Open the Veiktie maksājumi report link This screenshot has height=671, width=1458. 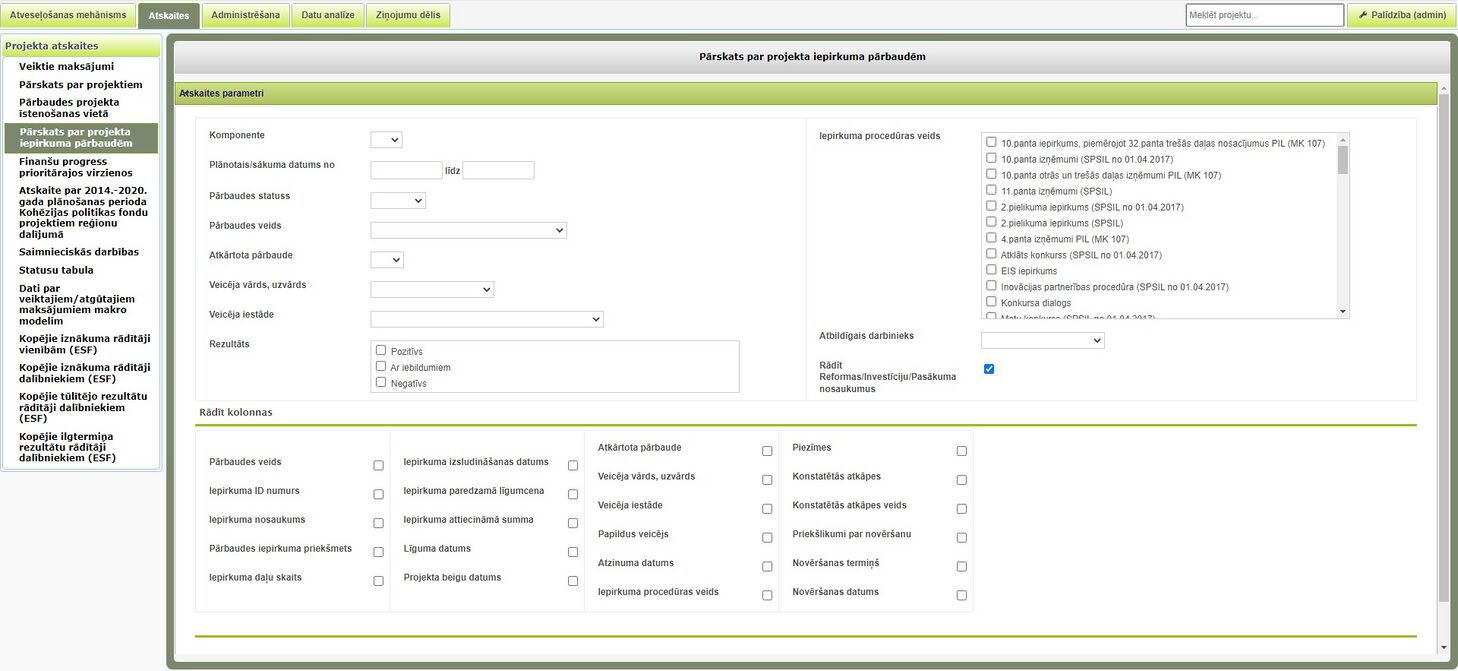pyautogui.click(x=67, y=66)
